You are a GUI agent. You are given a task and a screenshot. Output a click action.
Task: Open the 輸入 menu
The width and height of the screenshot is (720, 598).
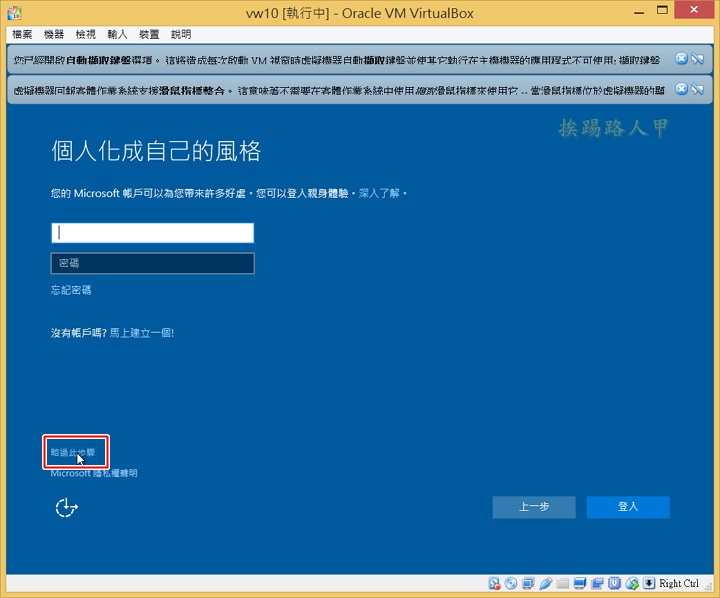coord(117,34)
